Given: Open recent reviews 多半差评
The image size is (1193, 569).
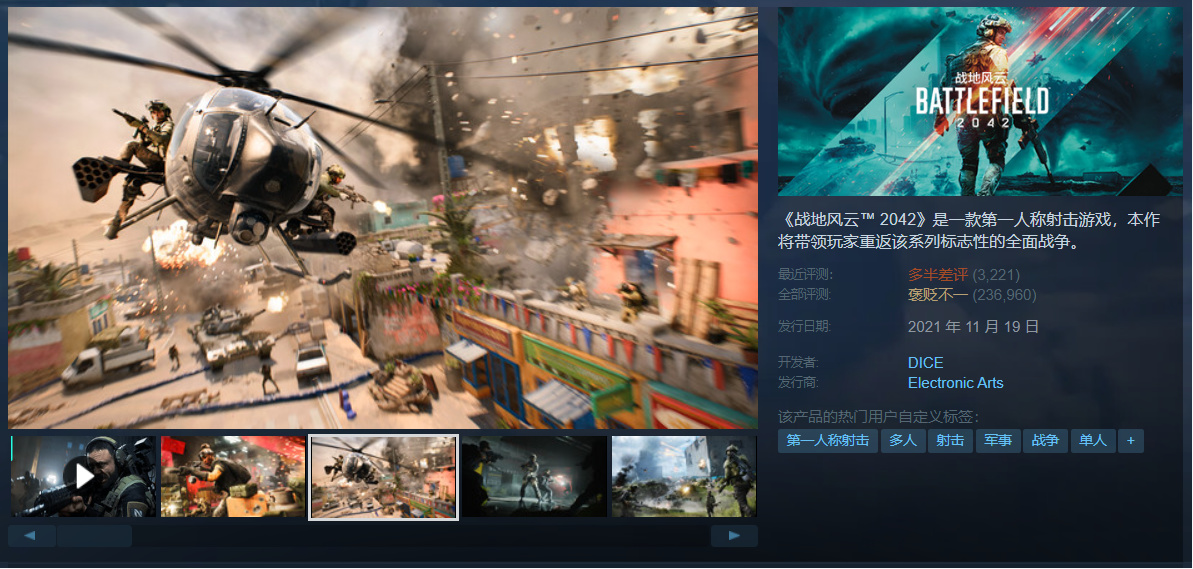Looking at the screenshot, I should [937, 275].
